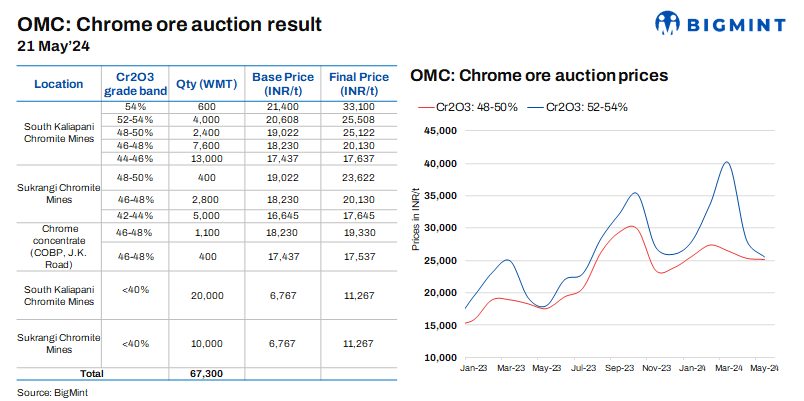Screen dimensions: 804x401
Task: Click the Source: BigMint footnote
Action: [x=55, y=391]
